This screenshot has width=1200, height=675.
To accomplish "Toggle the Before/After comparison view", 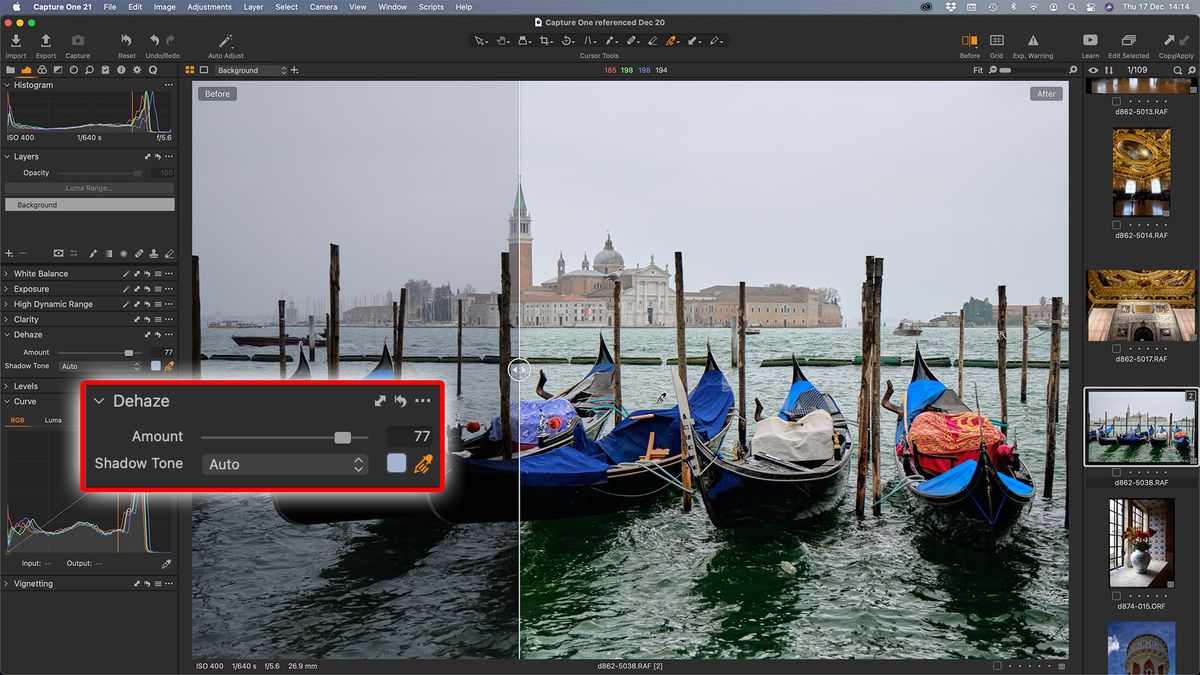I will [x=969, y=40].
